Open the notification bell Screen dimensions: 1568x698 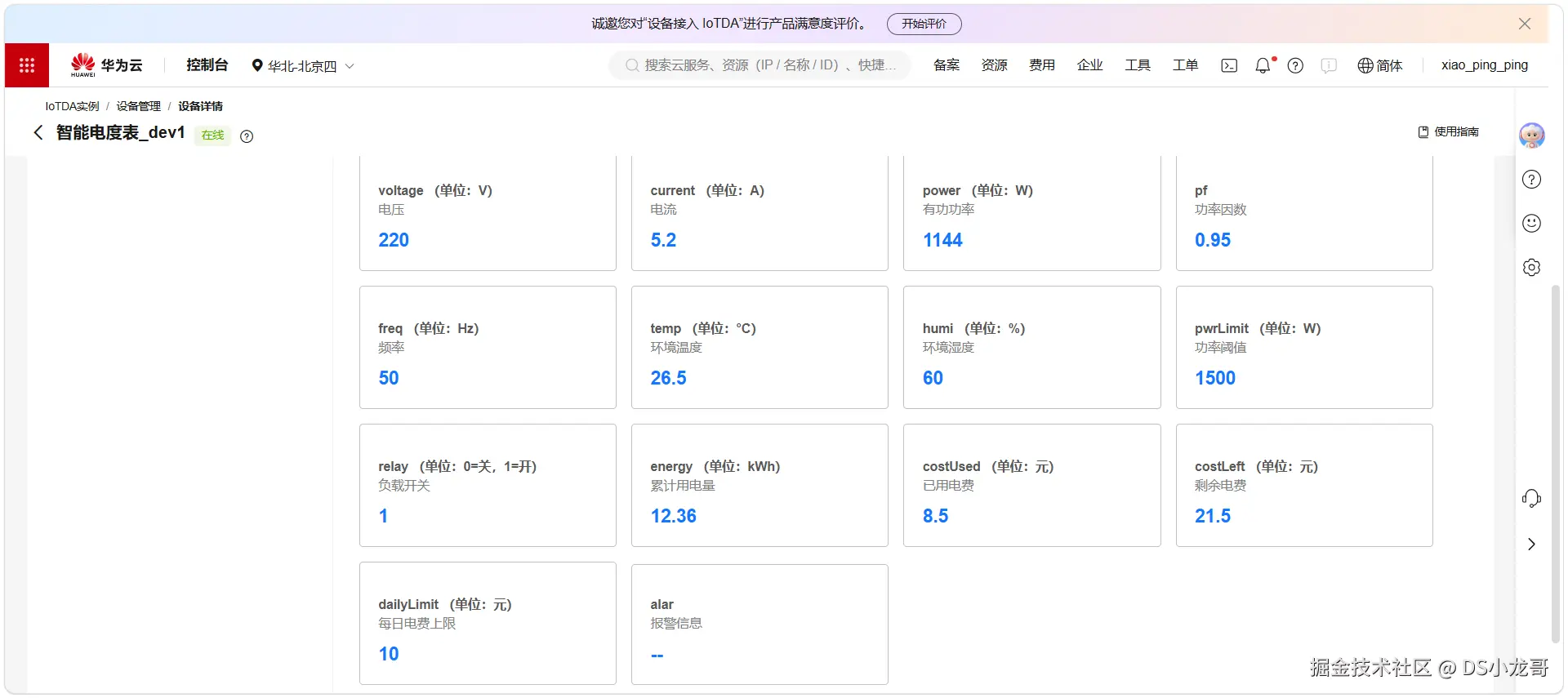(x=1263, y=65)
